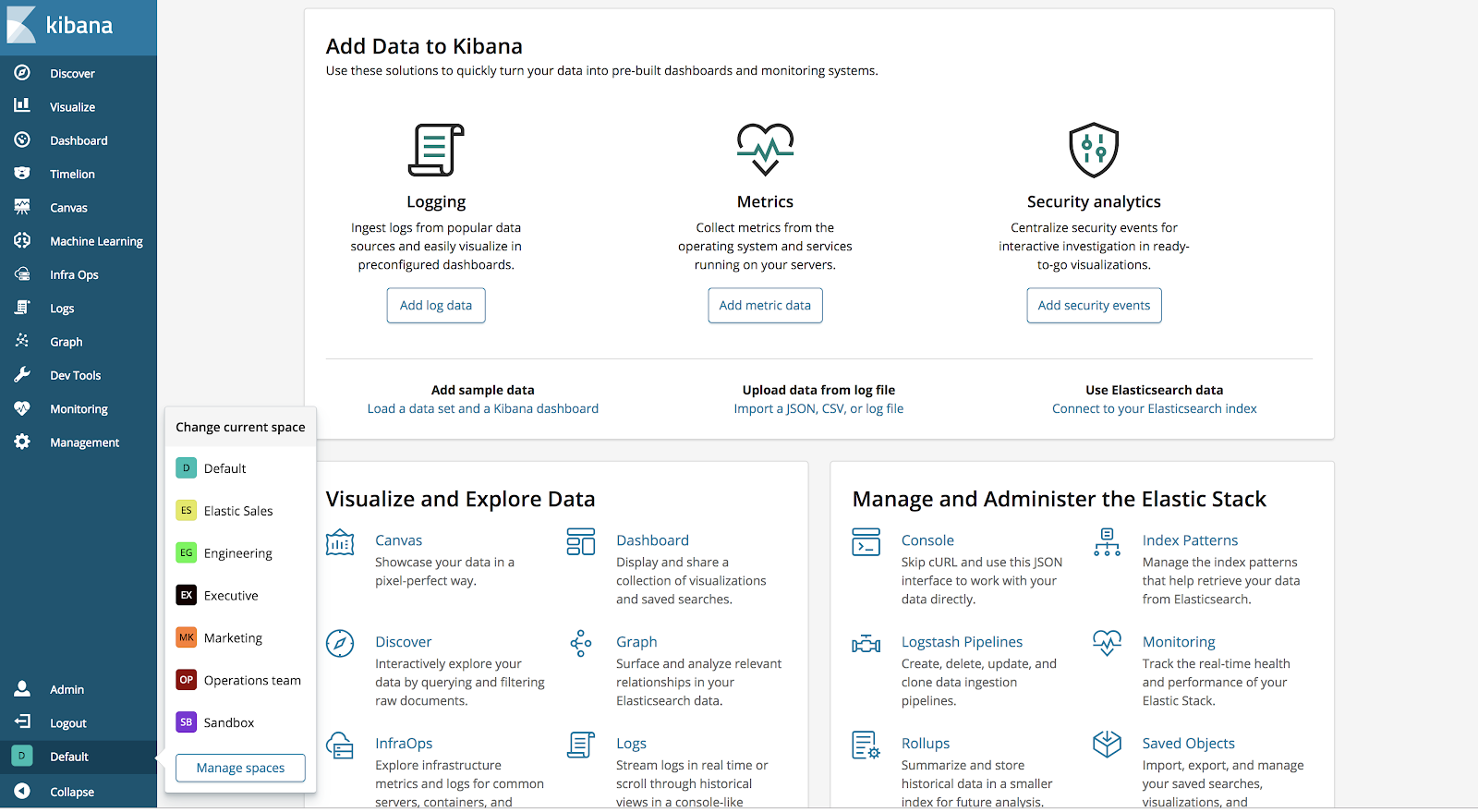Open Management gear icon

(x=22, y=442)
